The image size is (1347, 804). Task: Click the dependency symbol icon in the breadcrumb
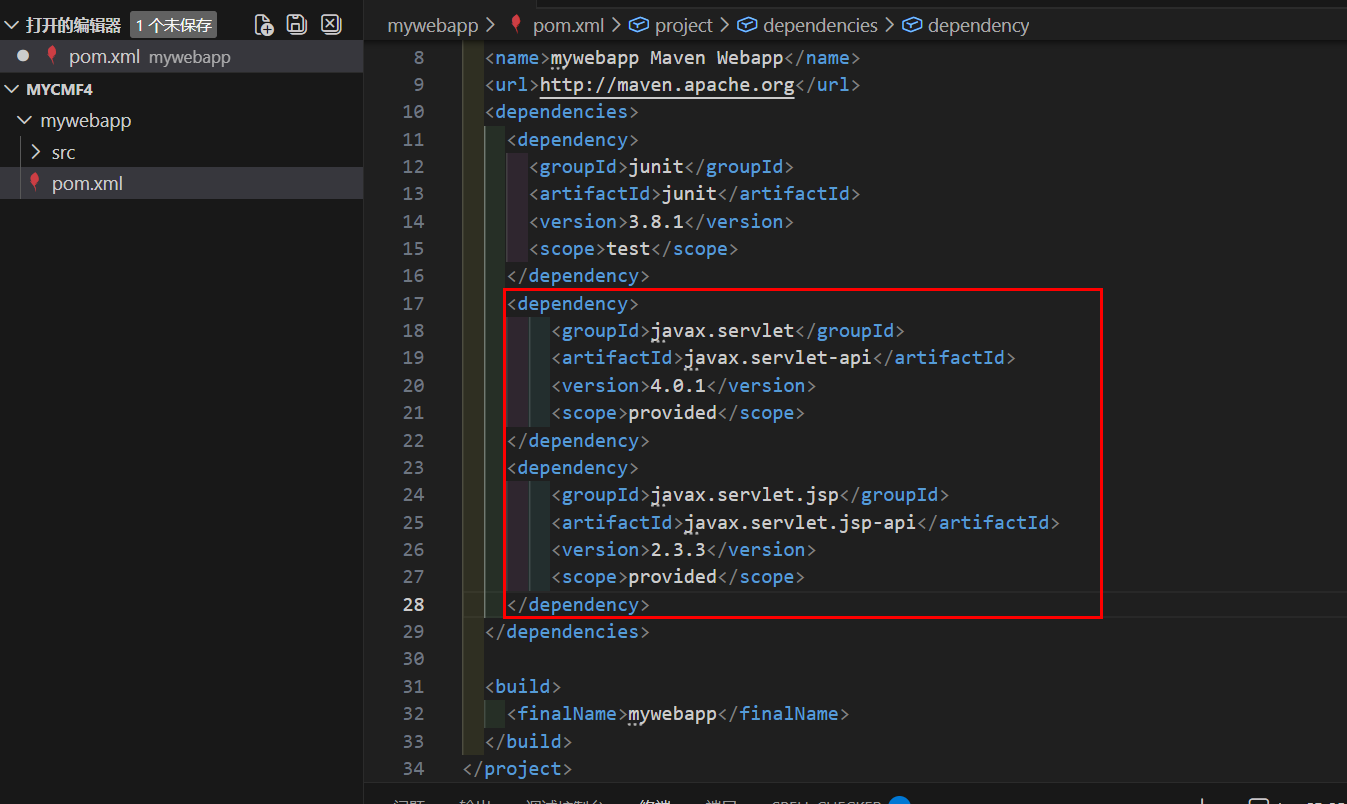point(911,25)
